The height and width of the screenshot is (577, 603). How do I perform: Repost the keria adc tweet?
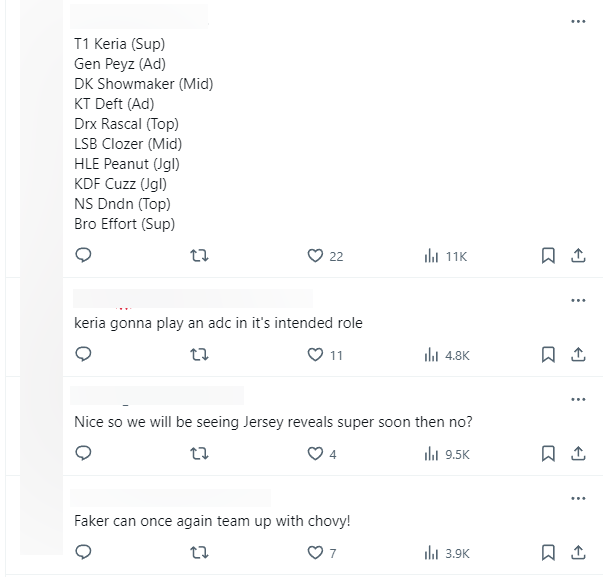coord(199,354)
